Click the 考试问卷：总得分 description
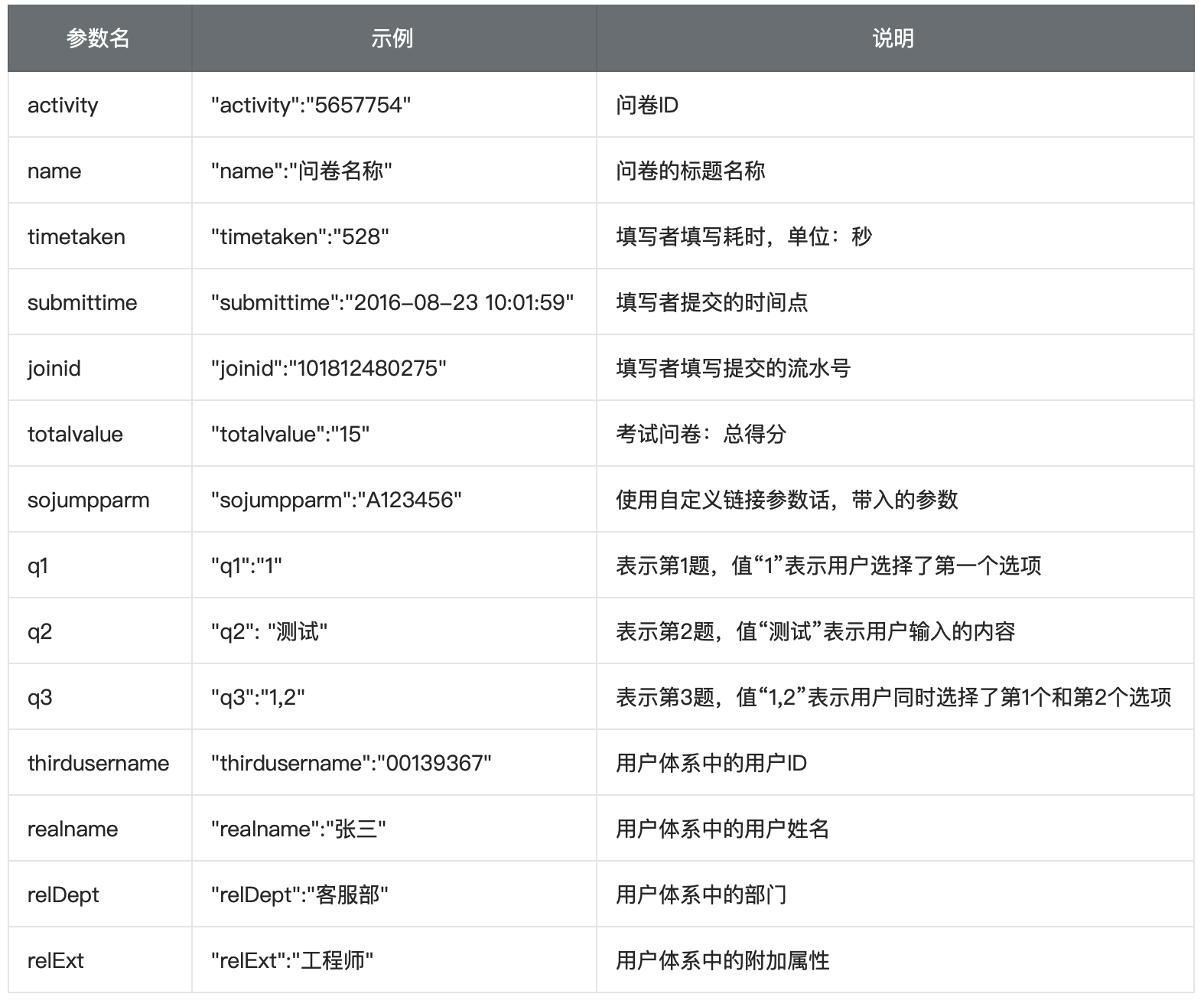The image size is (1204, 1007). 701,435
